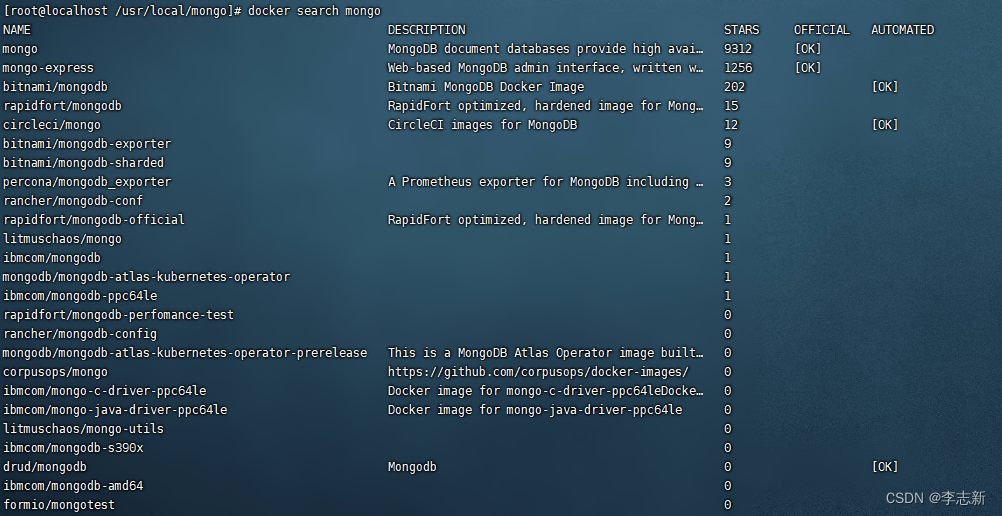Click 'bitnami/mongodb-exporter' name
Screen dimensions: 1002x516
(87, 144)
